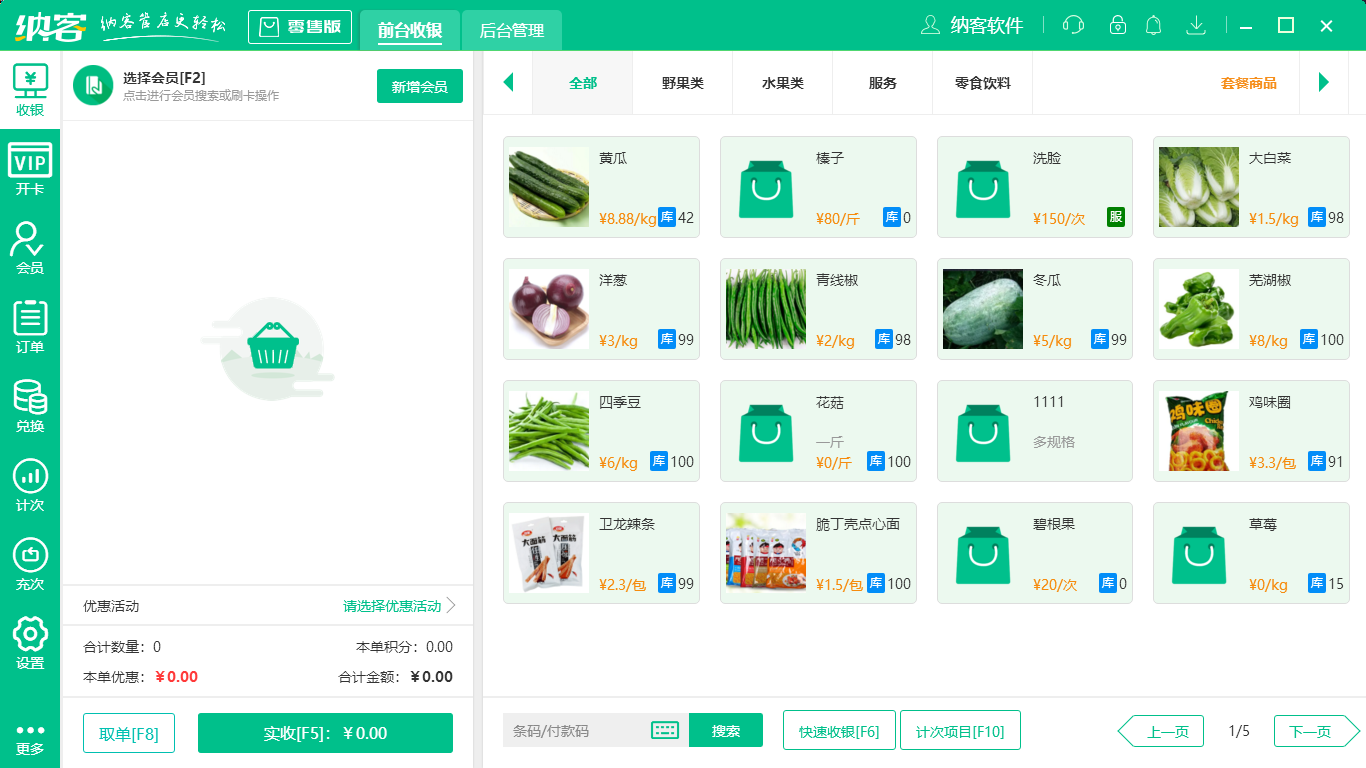1366x768 pixels.
Task: Click 选择会员[F2] member selection area
Action: [x=164, y=78]
